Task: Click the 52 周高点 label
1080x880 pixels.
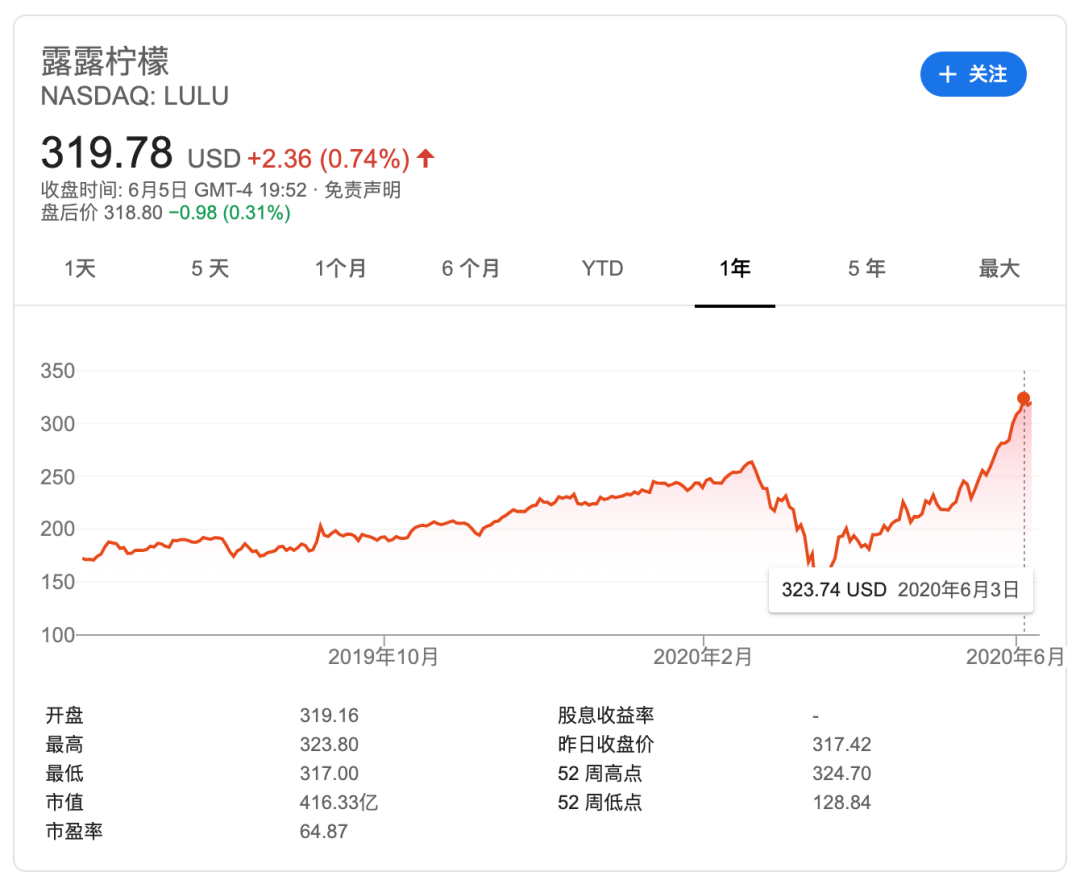Action: click(x=600, y=773)
